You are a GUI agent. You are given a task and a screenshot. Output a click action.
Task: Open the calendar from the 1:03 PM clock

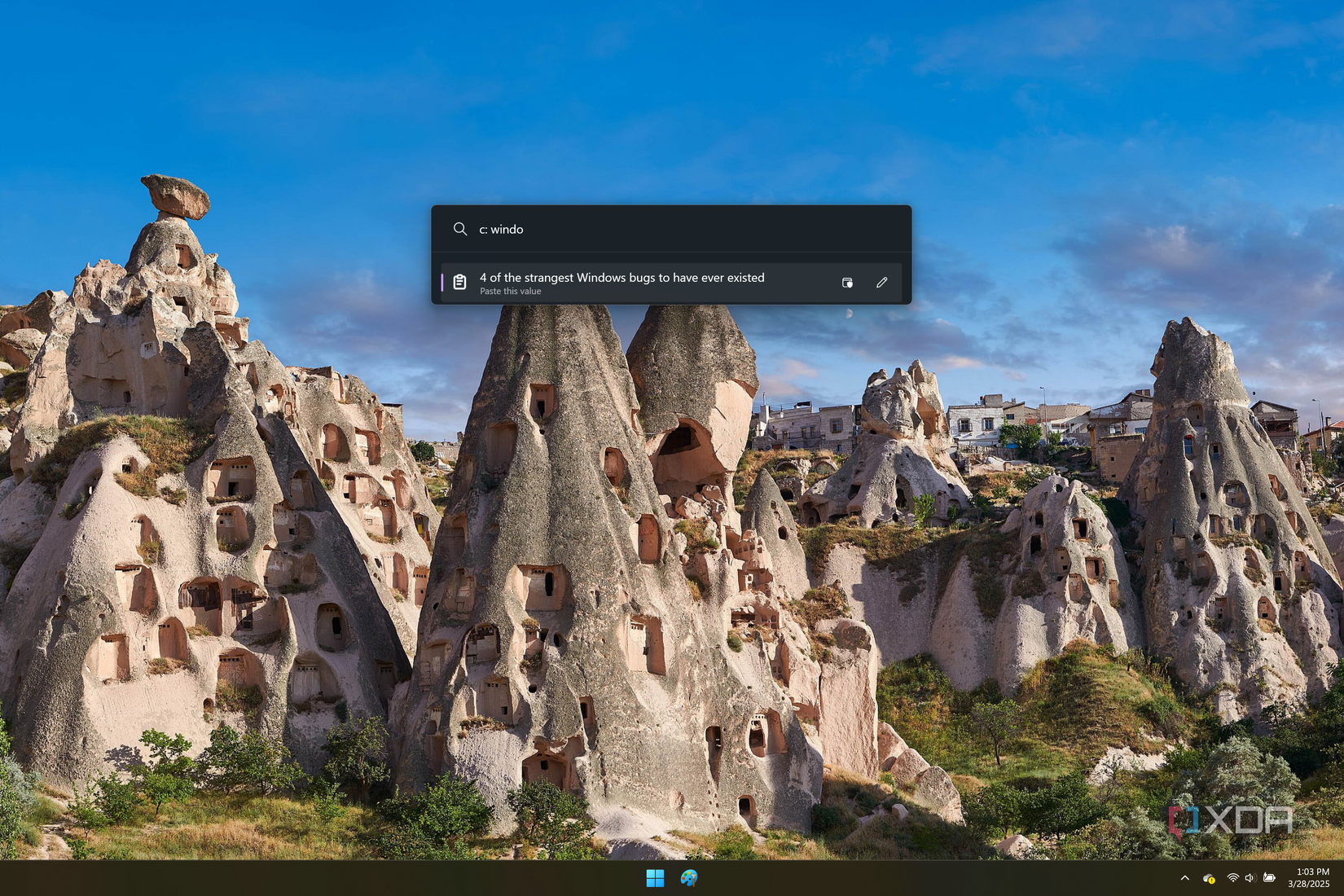point(1312,872)
